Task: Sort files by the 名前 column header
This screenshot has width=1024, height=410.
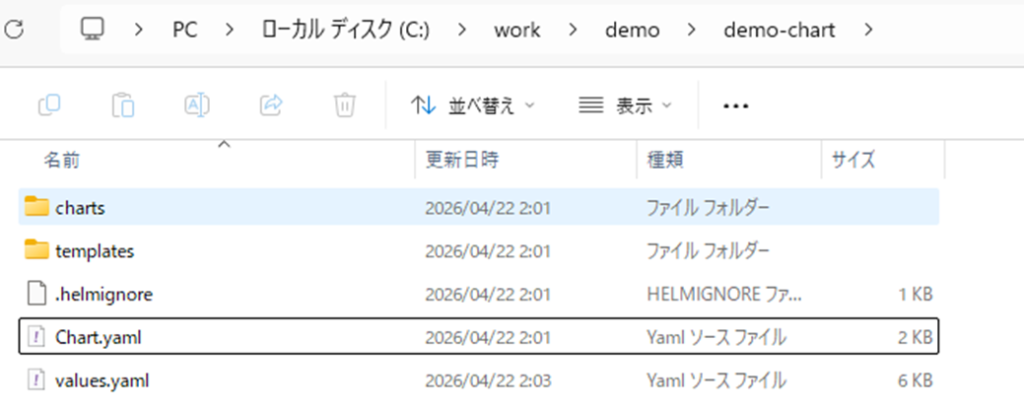Action: tap(62, 159)
